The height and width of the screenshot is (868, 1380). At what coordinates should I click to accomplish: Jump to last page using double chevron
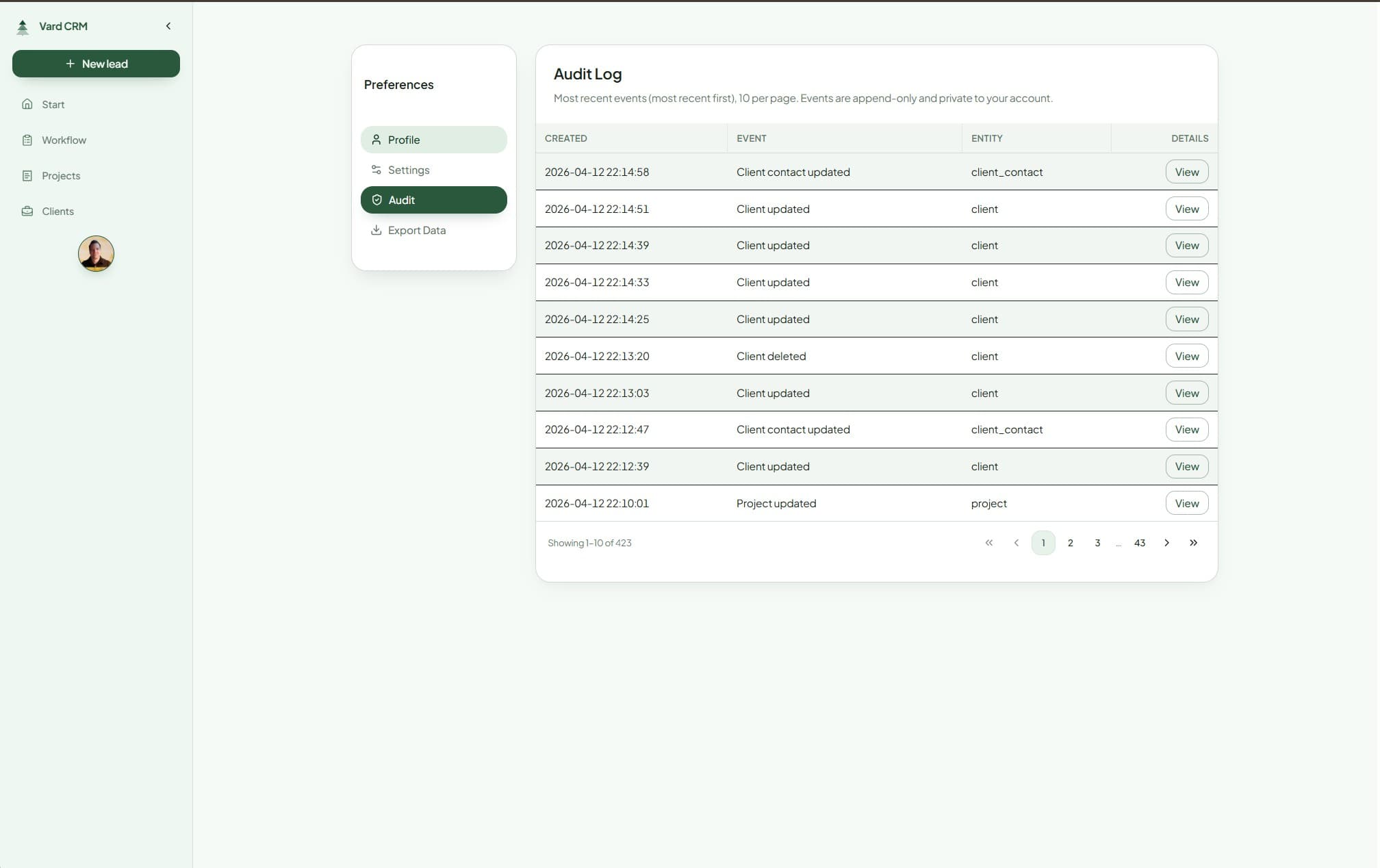pyautogui.click(x=1193, y=542)
